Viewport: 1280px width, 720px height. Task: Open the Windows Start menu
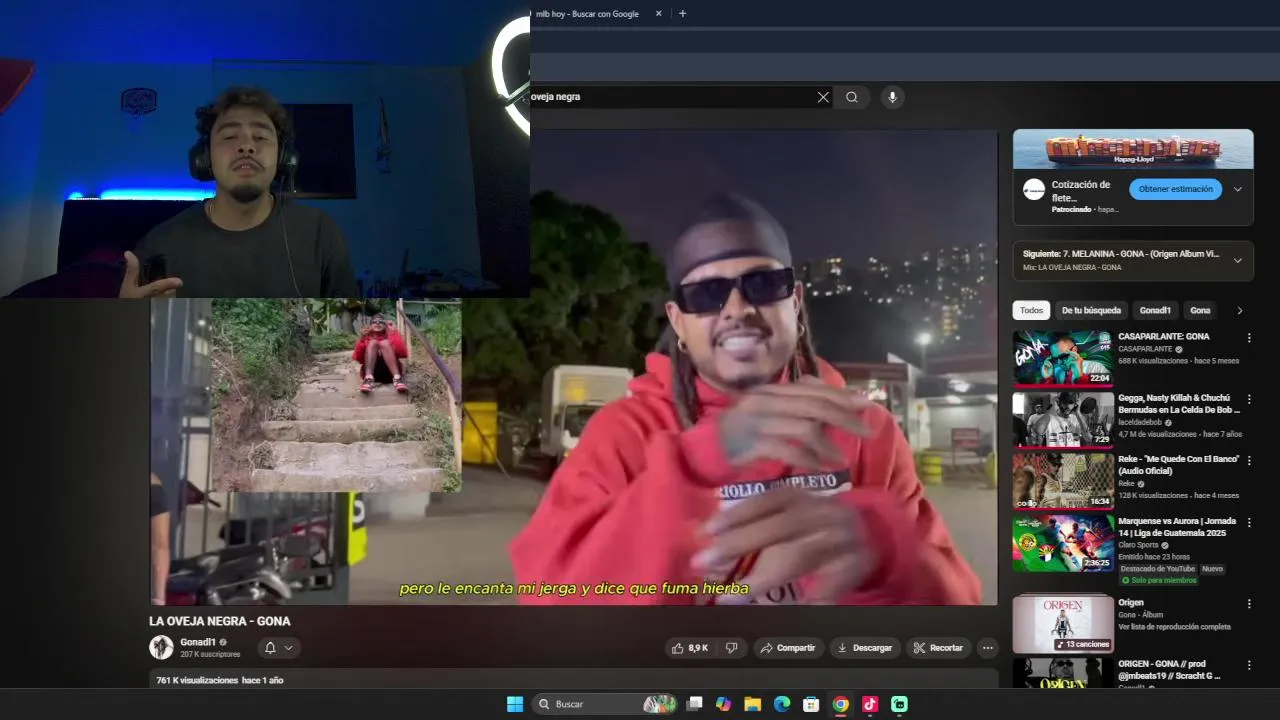[515, 704]
